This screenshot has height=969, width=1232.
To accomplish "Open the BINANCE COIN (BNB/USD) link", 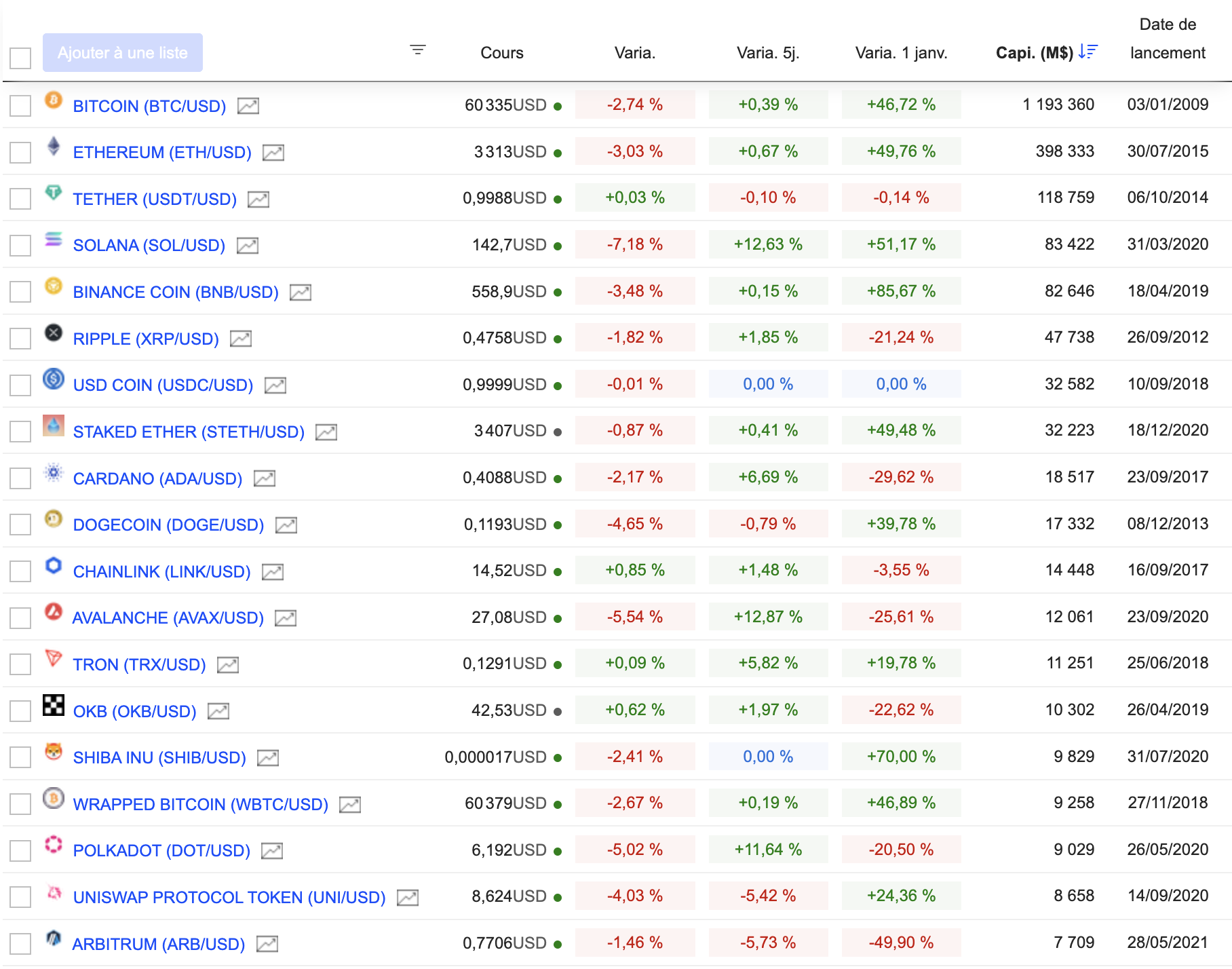I will point(176,292).
